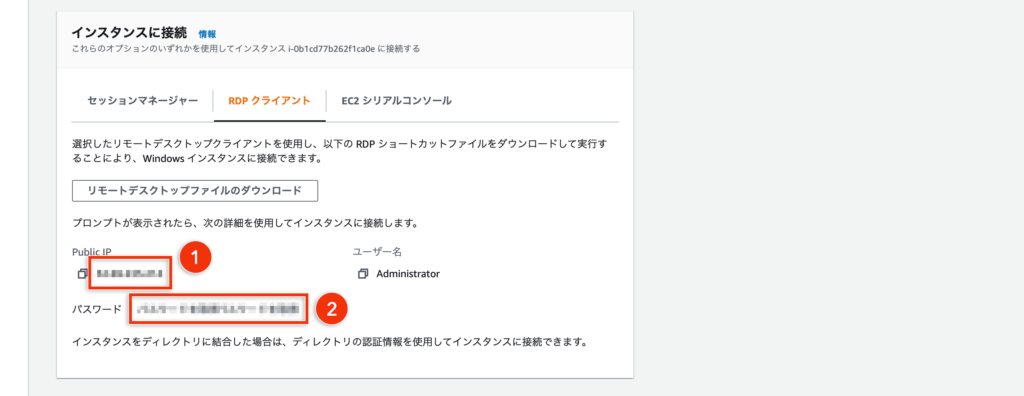Image resolution: width=1024 pixels, height=396 pixels.
Task: Copy the Public IP using its copy icon
Action: [82, 274]
